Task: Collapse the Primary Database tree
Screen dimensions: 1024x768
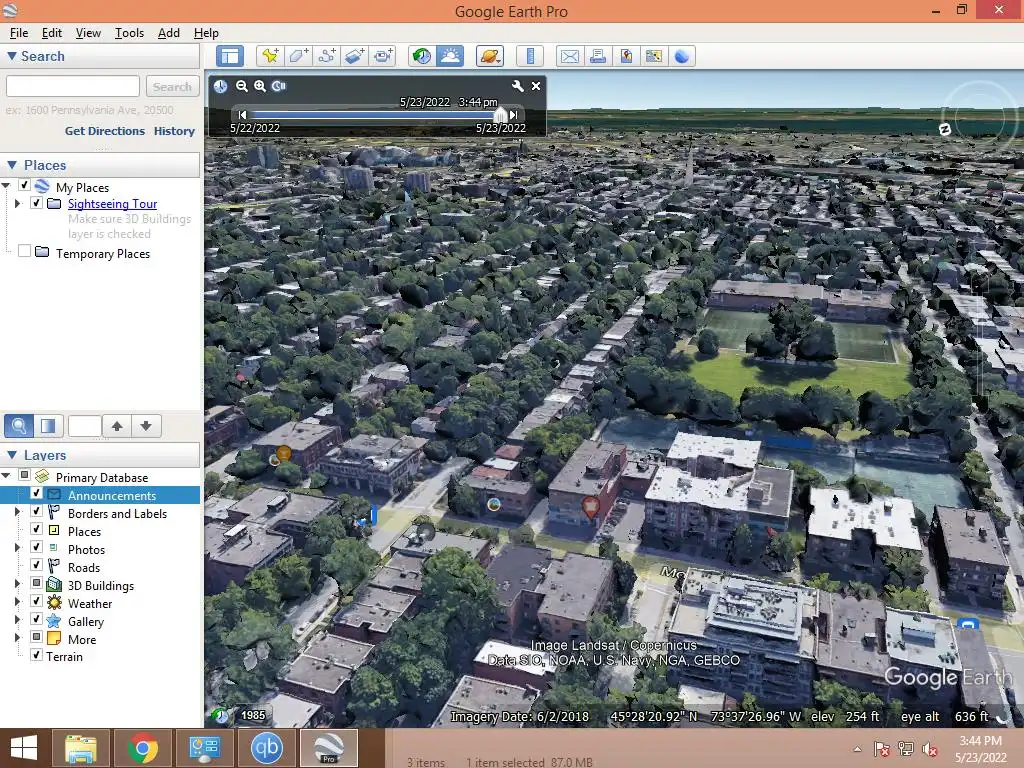Action: click(6, 476)
